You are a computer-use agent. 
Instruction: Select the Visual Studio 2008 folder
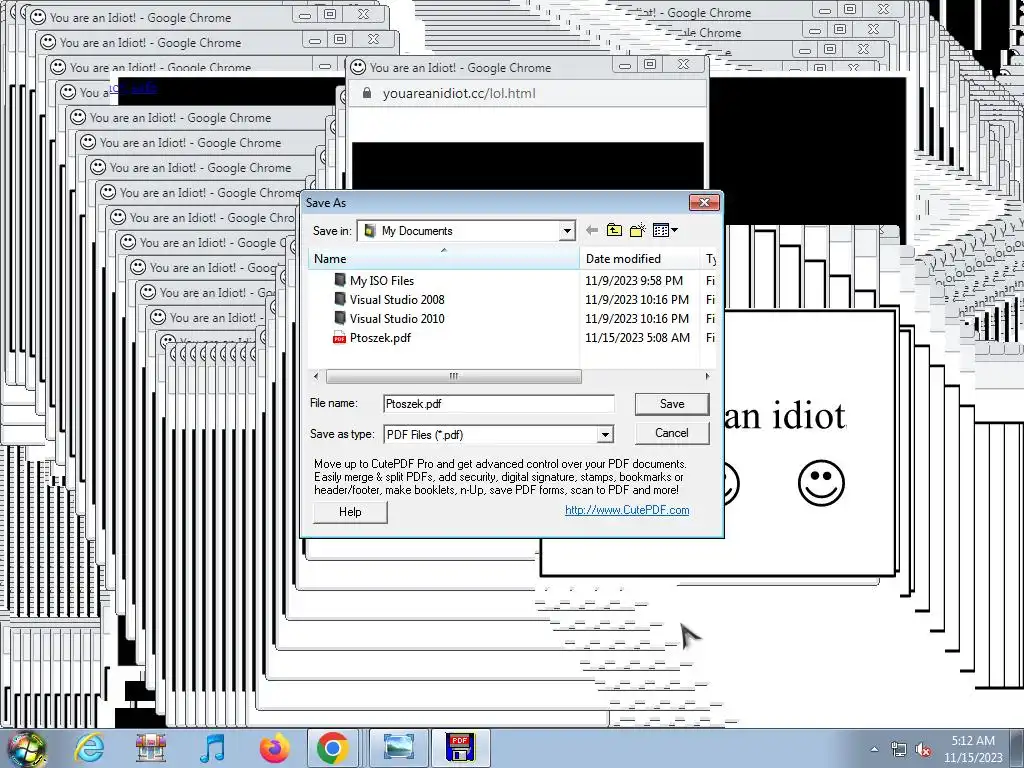(396, 299)
